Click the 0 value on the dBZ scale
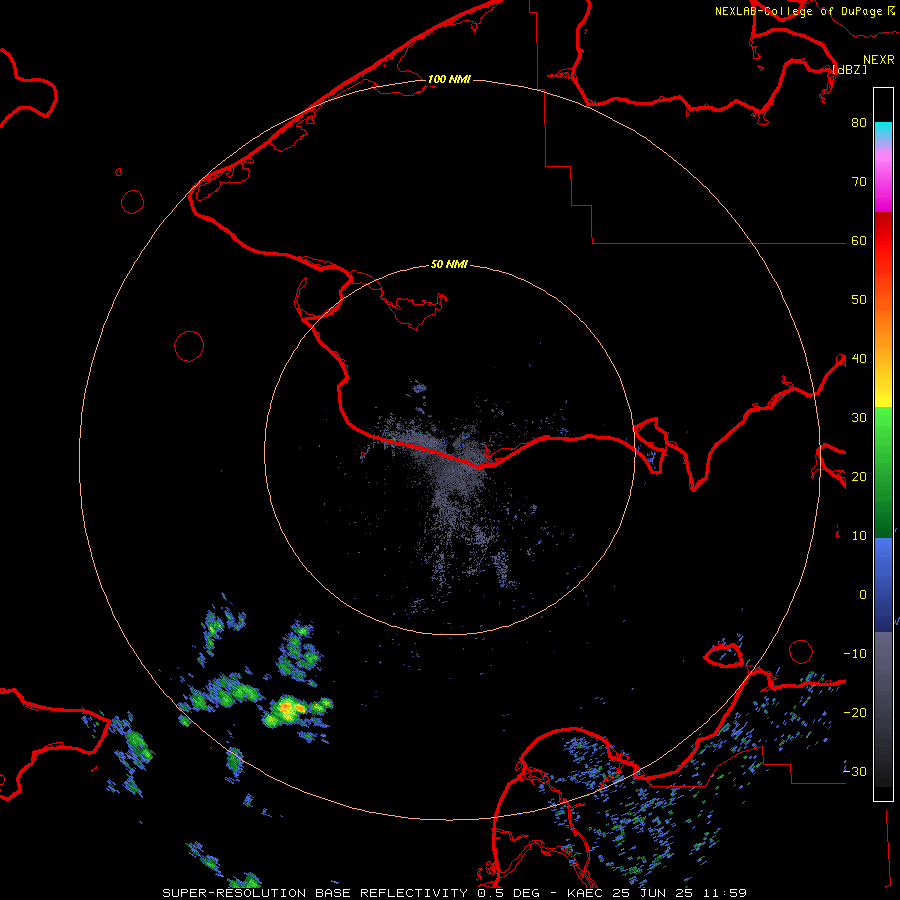900x900 pixels. click(863, 595)
